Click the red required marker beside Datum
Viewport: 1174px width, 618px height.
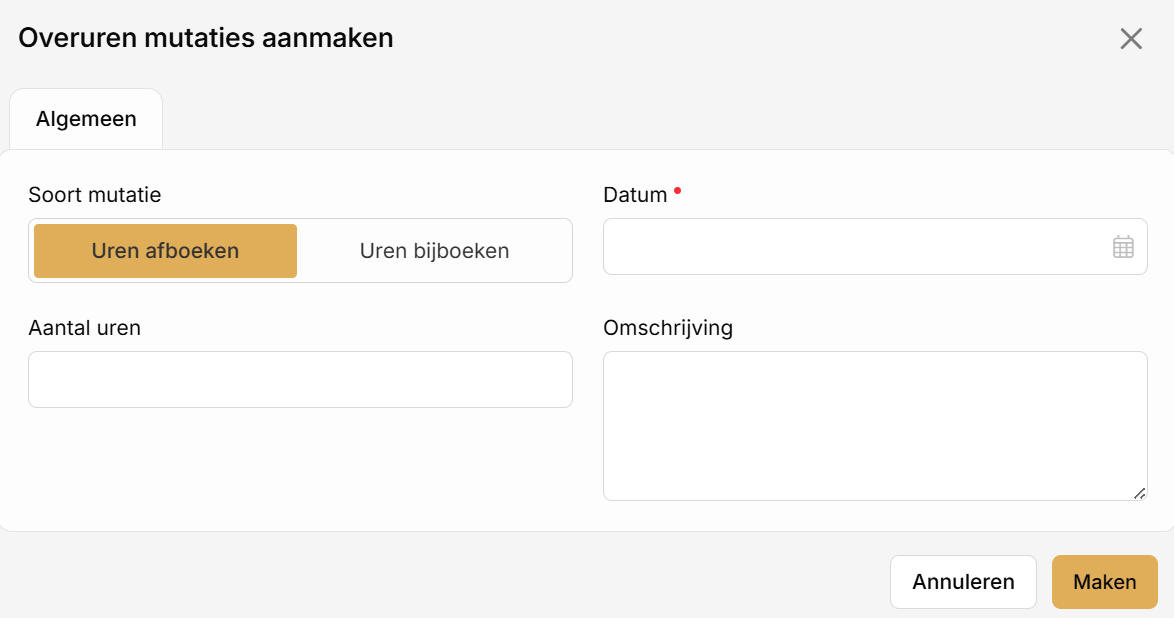[x=678, y=191]
